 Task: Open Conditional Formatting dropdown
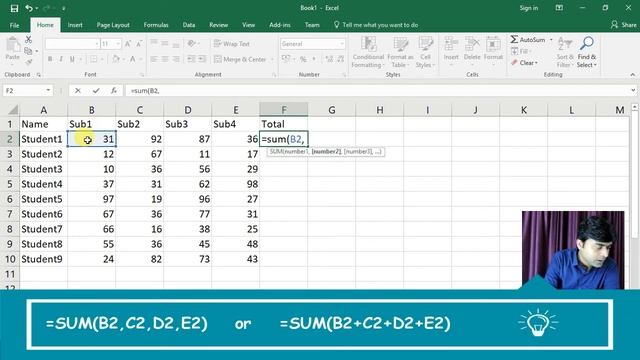(368, 52)
